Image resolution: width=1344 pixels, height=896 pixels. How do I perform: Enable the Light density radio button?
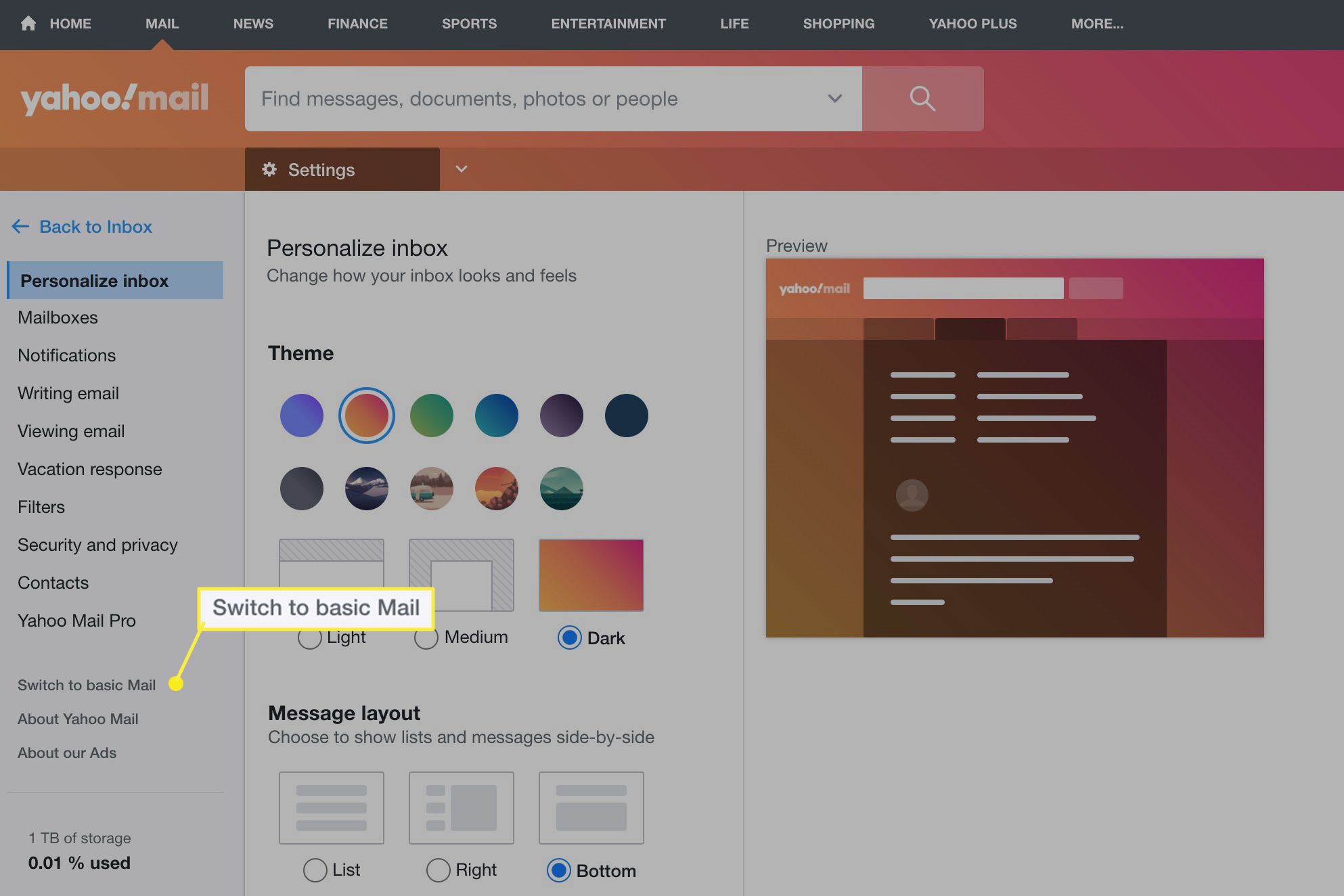click(x=310, y=637)
